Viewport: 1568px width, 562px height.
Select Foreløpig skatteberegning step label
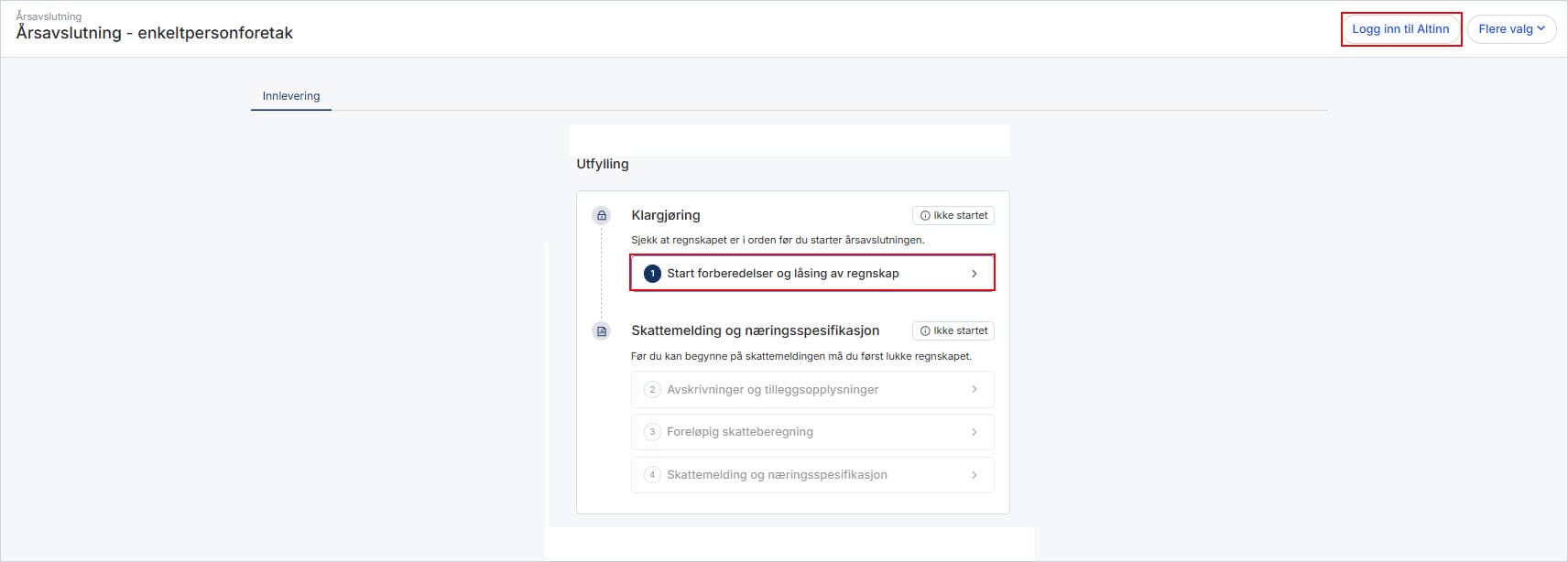(739, 432)
